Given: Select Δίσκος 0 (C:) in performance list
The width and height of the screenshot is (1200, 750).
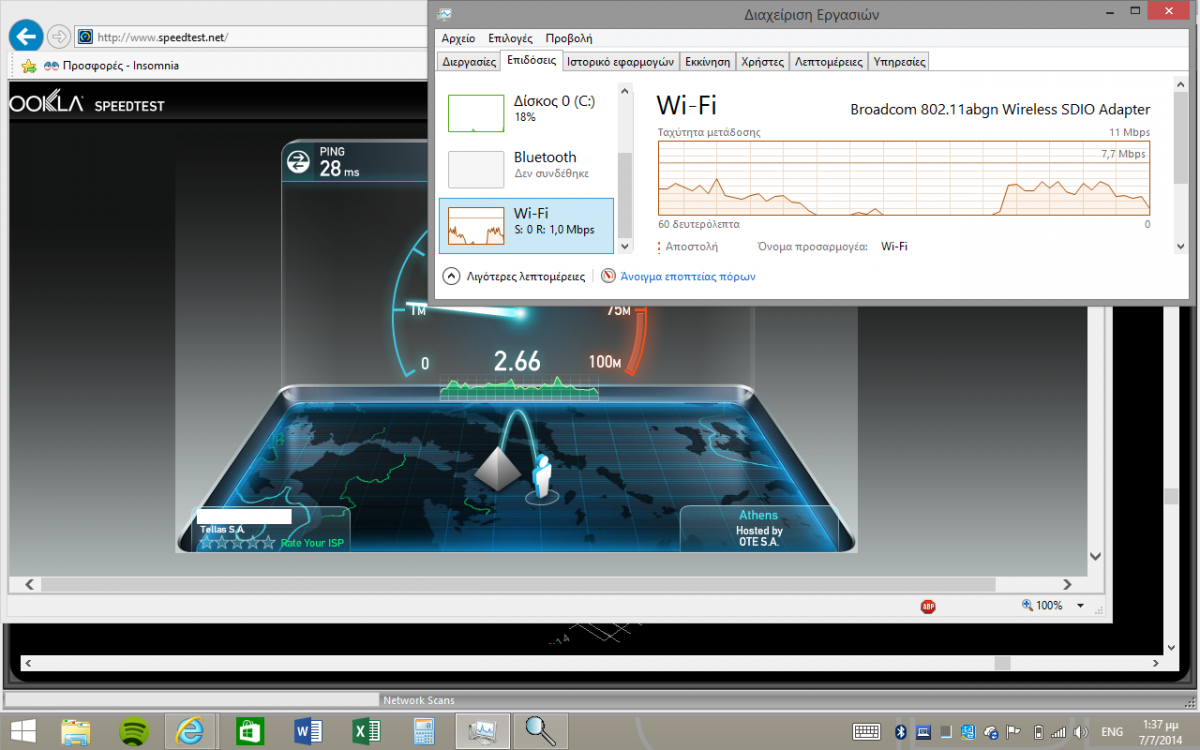Looking at the screenshot, I should [x=526, y=112].
